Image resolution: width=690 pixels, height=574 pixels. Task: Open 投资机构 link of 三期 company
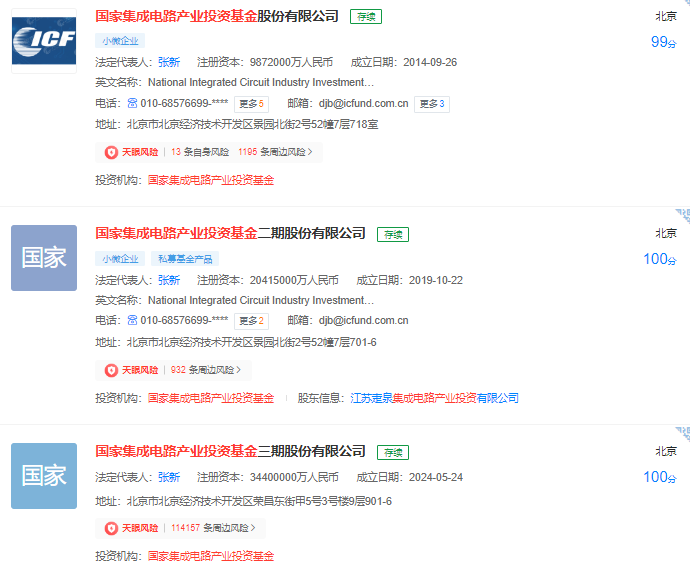pos(211,556)
